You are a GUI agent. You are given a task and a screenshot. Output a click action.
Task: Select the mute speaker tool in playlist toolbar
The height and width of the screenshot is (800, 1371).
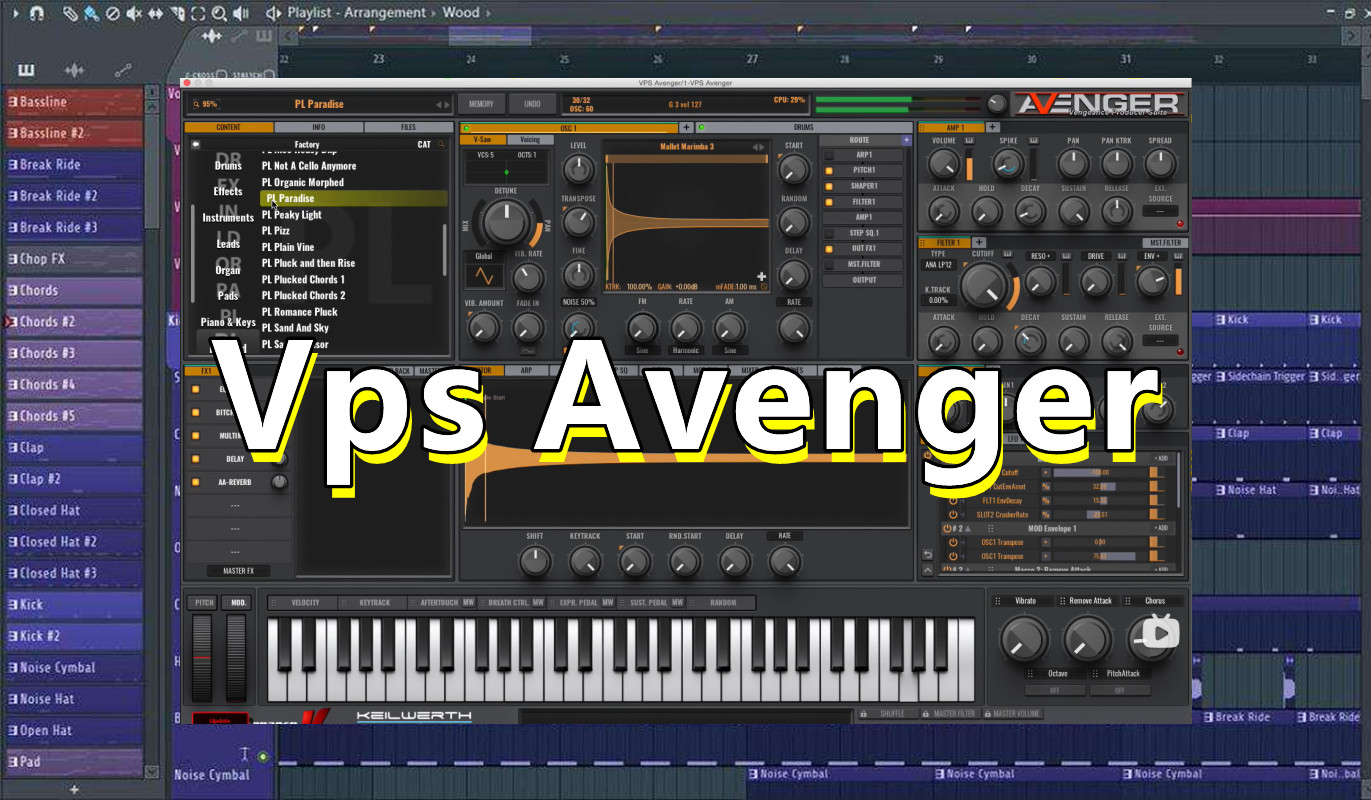point(133,13)
